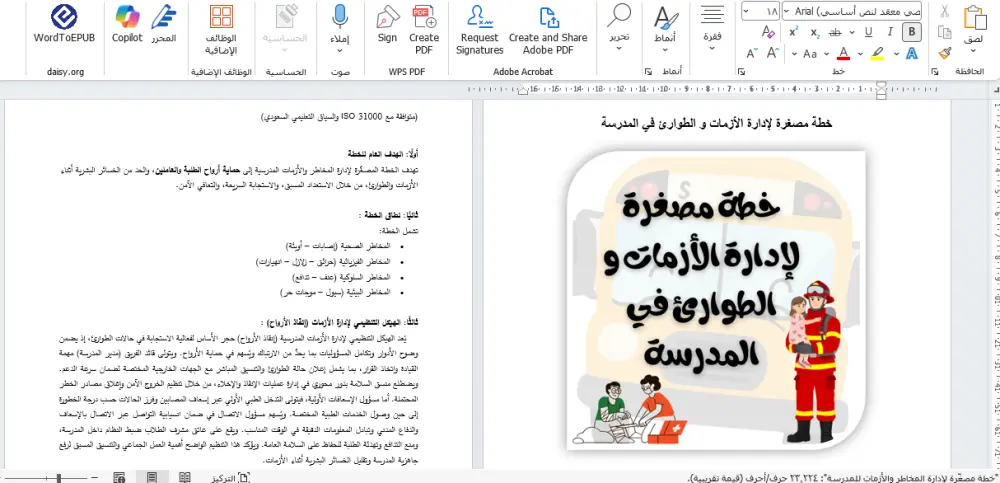This screenshot has width=1000, height=483.
Task: Click the cover image on first page
Action: [716, 301]
